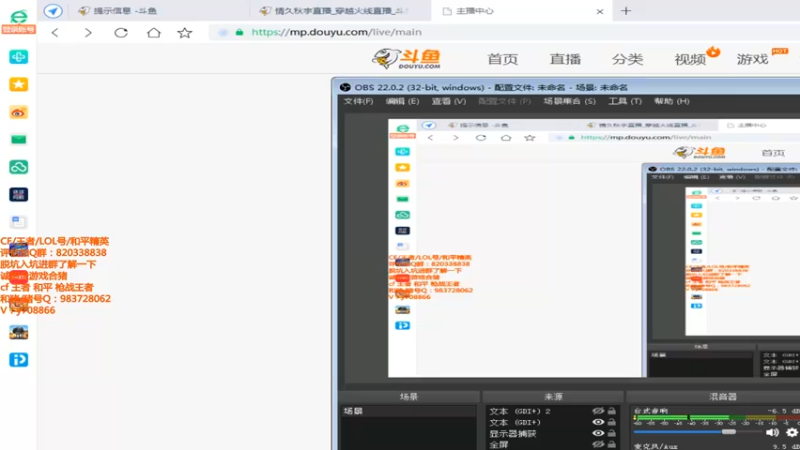This screenshot has height=450, width=800.
Task: Click the -6.5 dB level readout
Action: coord(784,411)
